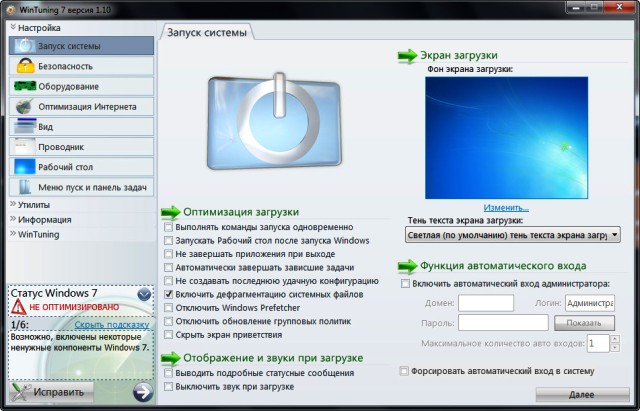Enable Отключить обновление групповых политик
Image resolution: width=640 pixels, height=411 pixels.
pyautogui.click(x=169, y=321)
